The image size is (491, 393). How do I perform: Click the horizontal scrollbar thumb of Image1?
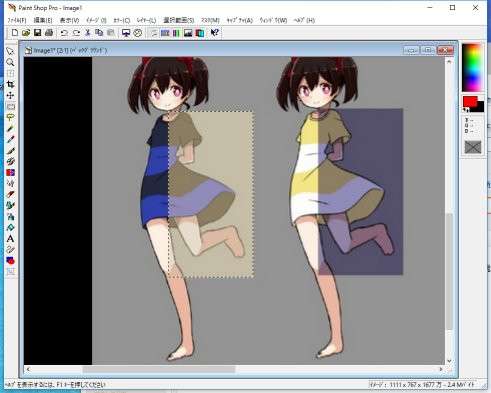point(159,369)
